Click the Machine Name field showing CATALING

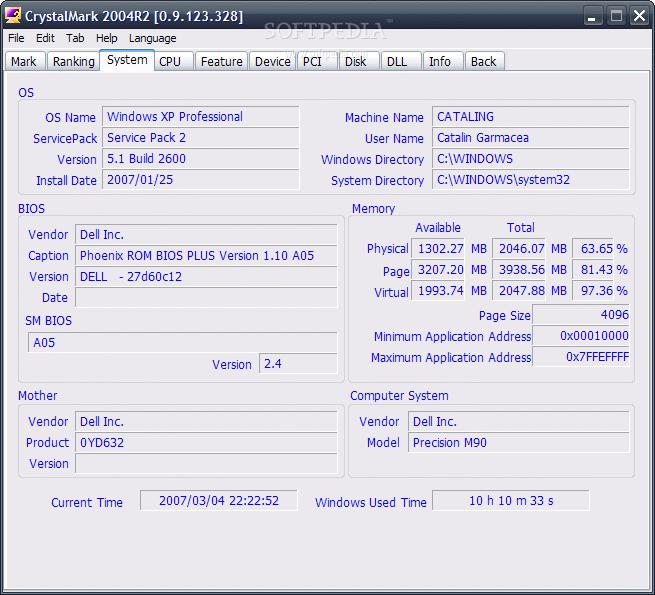click(530, 117)
